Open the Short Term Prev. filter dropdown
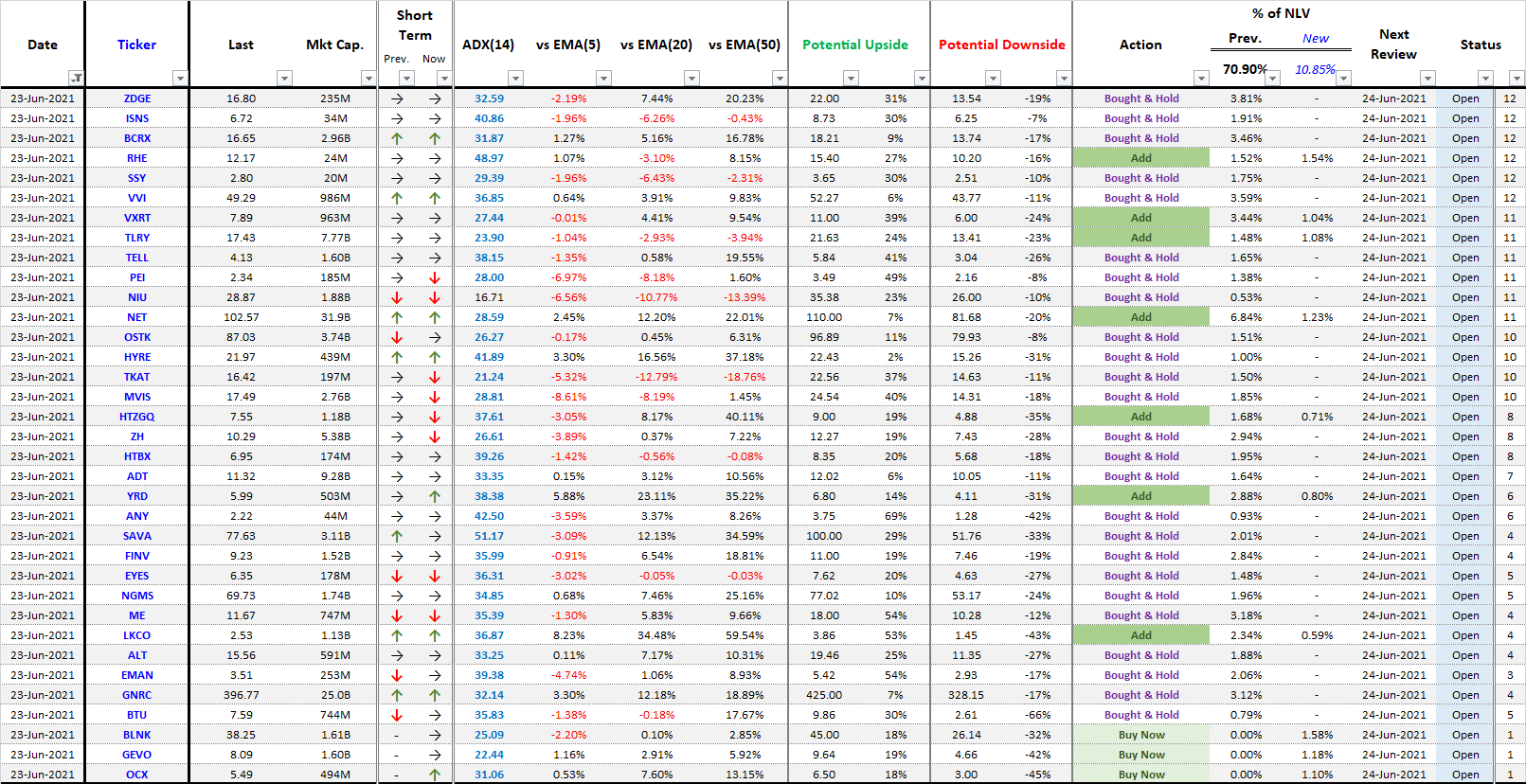This screenshot has height=784, width=1526. [406, 78]
